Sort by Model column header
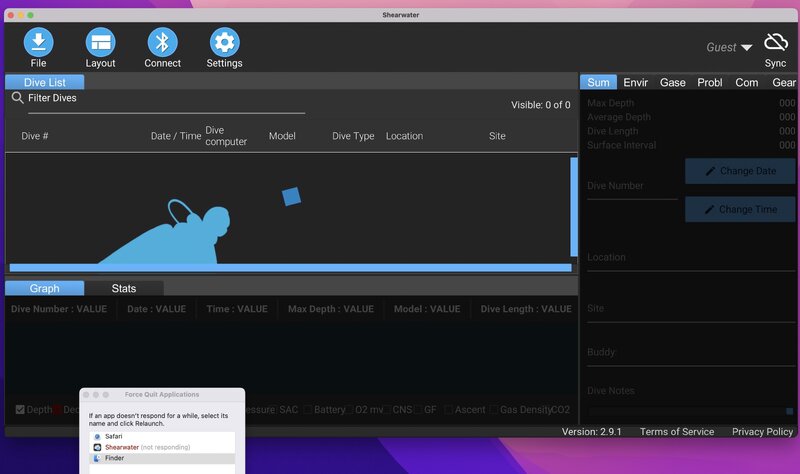This screenshot has height=474, width=800. pyautogui.click(x=282, y=136)
